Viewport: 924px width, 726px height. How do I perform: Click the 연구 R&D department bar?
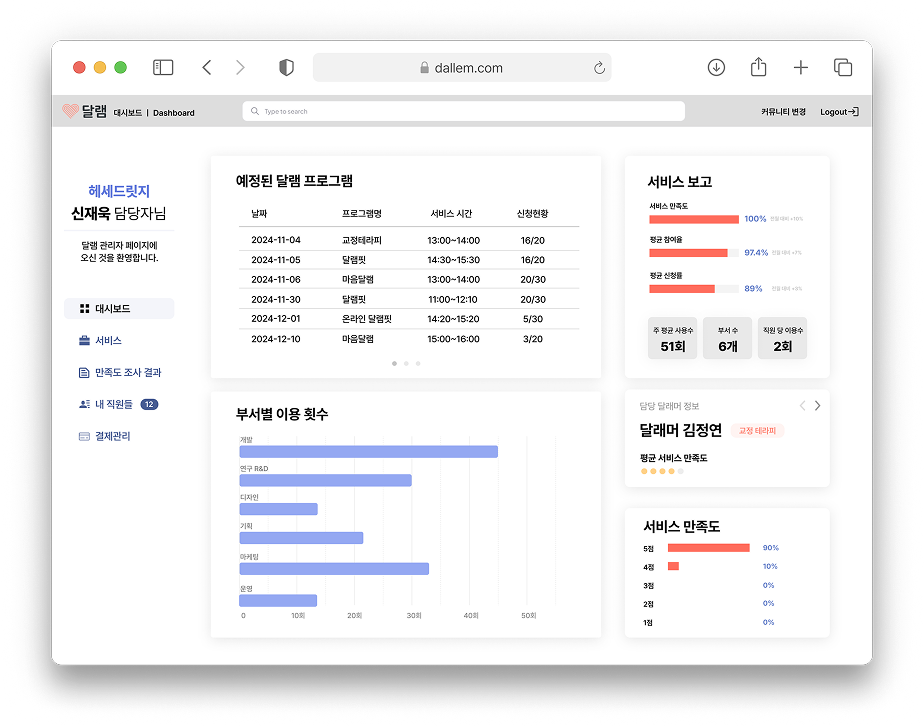(x=326, y=480)
